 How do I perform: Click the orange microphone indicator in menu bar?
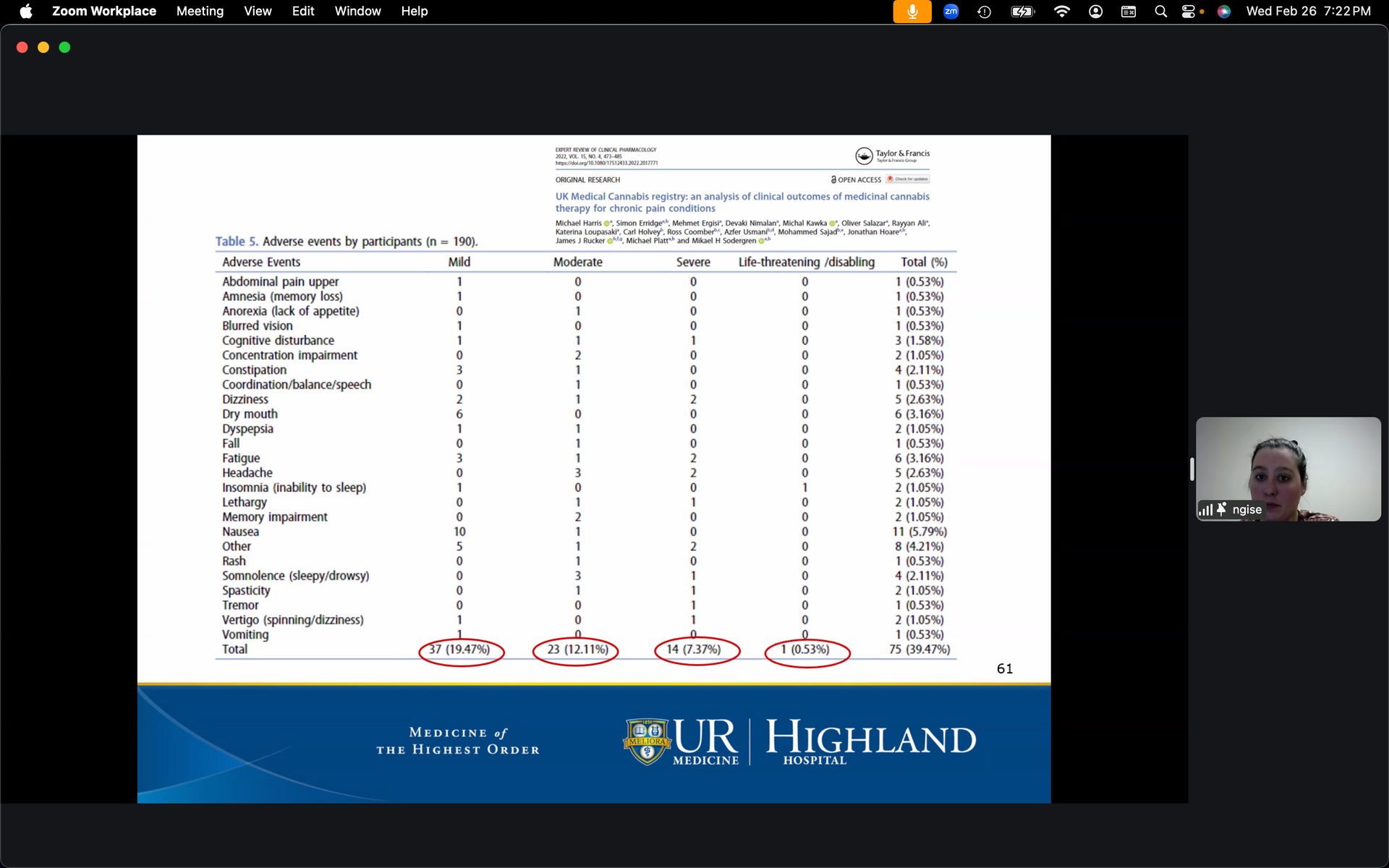[912, 12]
